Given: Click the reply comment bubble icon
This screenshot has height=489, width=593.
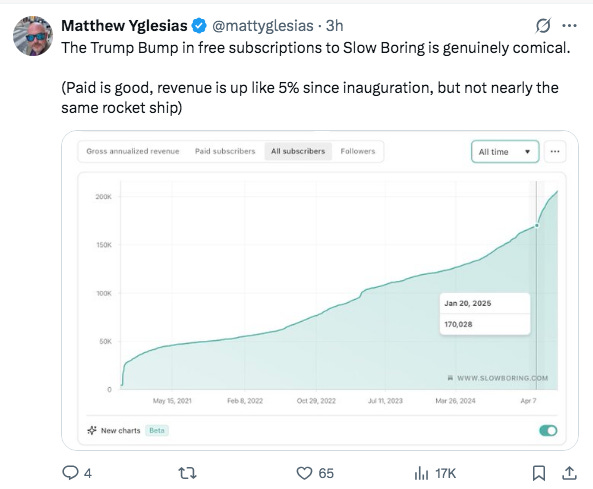Looking at the screenshot, I should (70, 473).
